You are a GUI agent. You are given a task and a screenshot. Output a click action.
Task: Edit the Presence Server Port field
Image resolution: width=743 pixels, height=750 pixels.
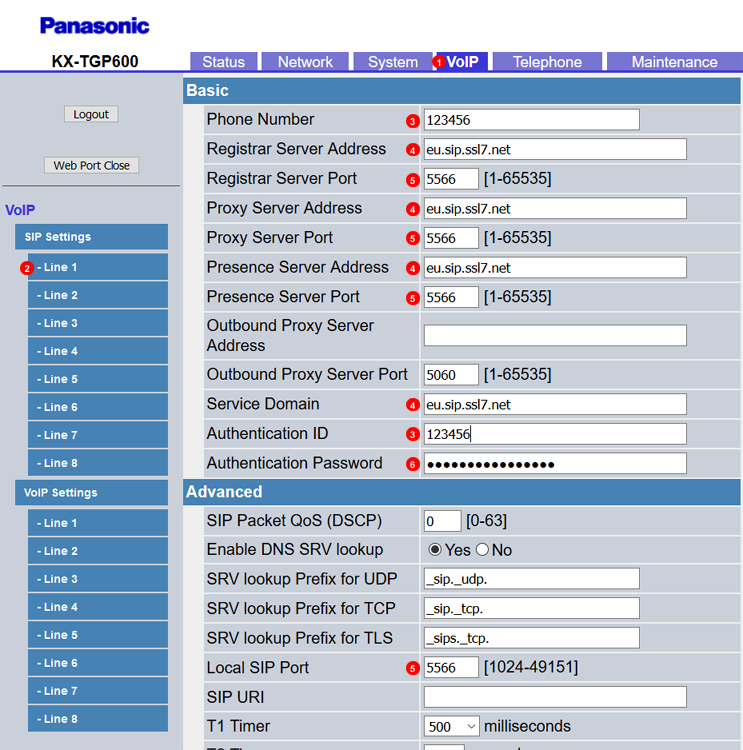click(x=451, y=297)
